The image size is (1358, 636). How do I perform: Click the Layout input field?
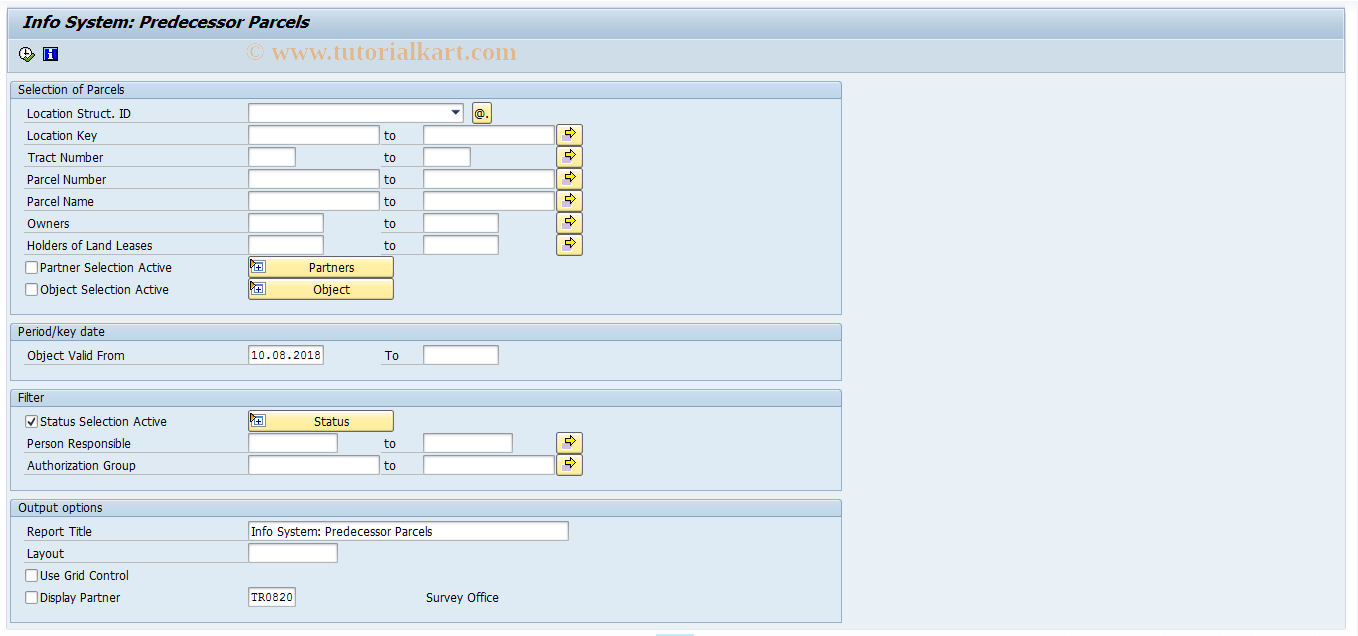[x=293, y=553]
